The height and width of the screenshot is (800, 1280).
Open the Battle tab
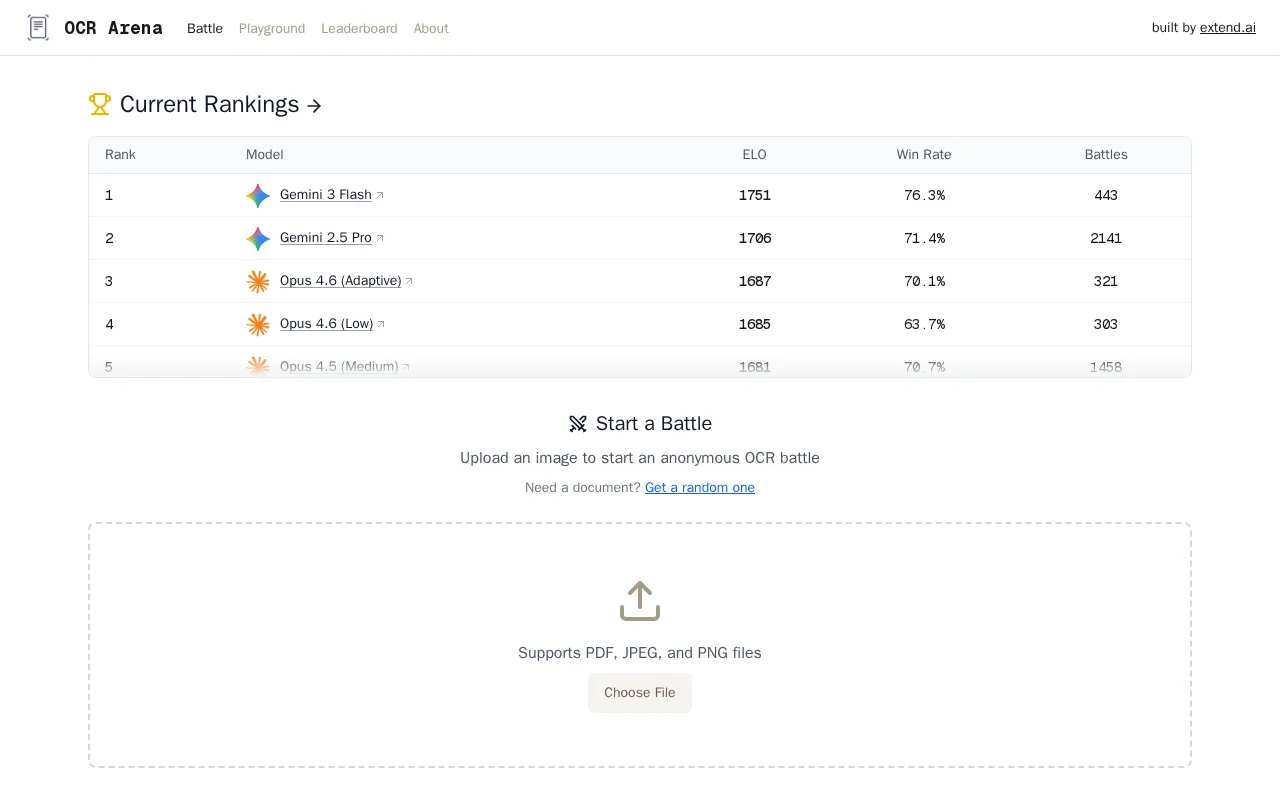coord(205,28)
